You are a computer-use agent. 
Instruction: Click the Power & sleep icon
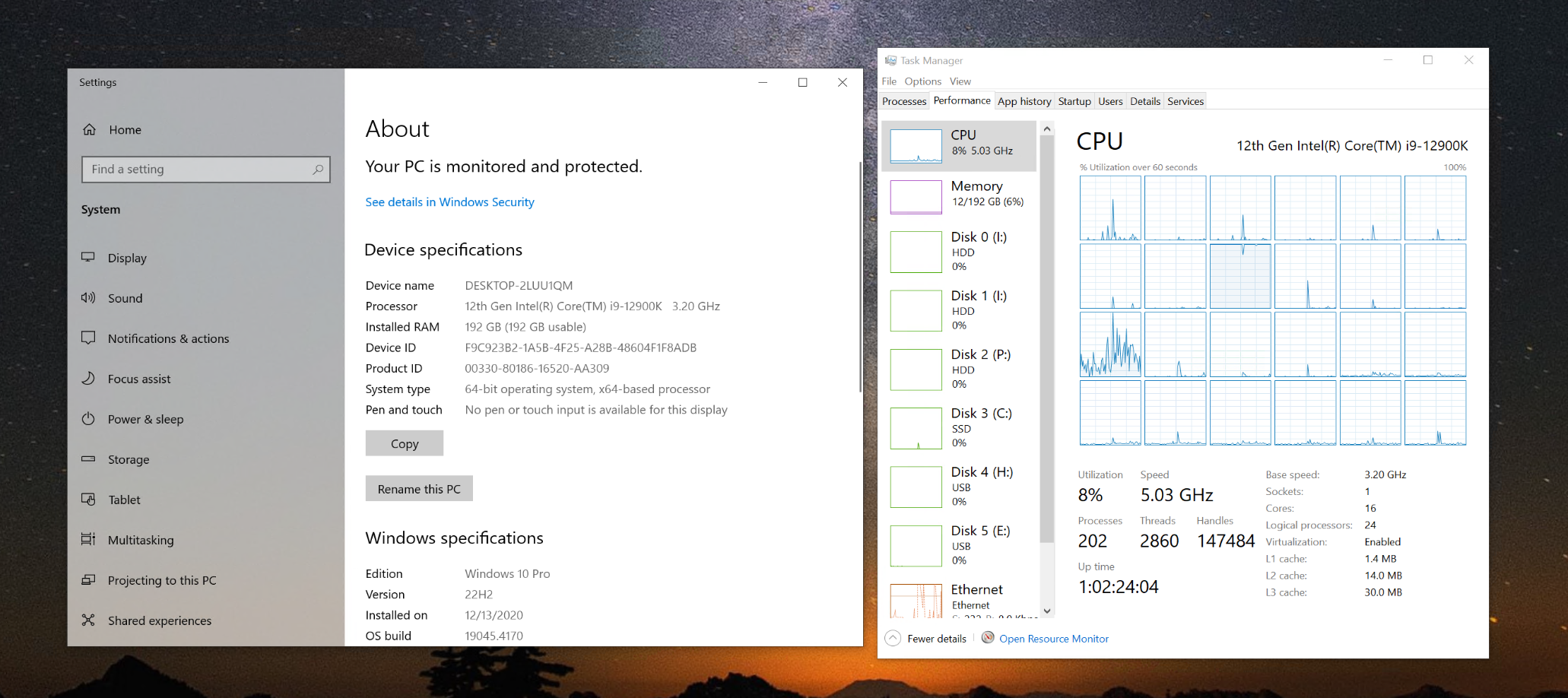click(x=89, y=419)
